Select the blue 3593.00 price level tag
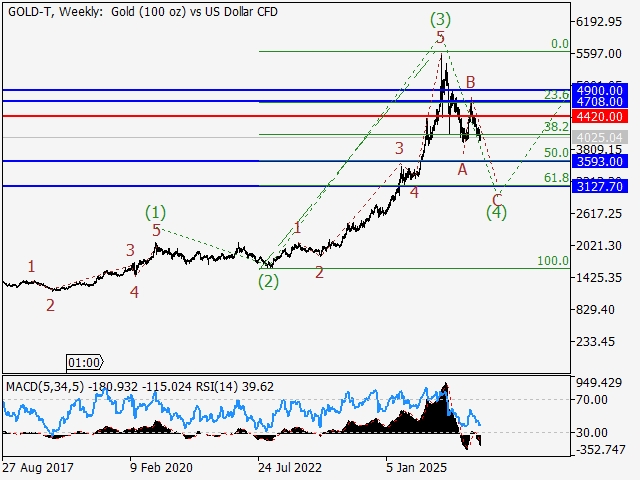The height and width of the screenshot is (480, 640). (600, 162)
